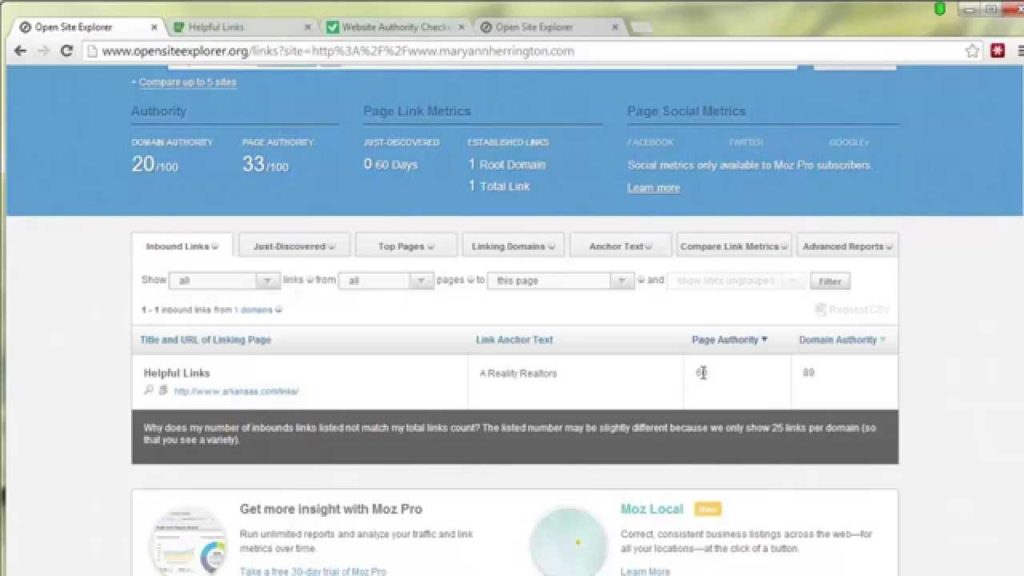Open the Anchor Text tab
This screenshot has height=576, width=1024.
tap(620, 246)
